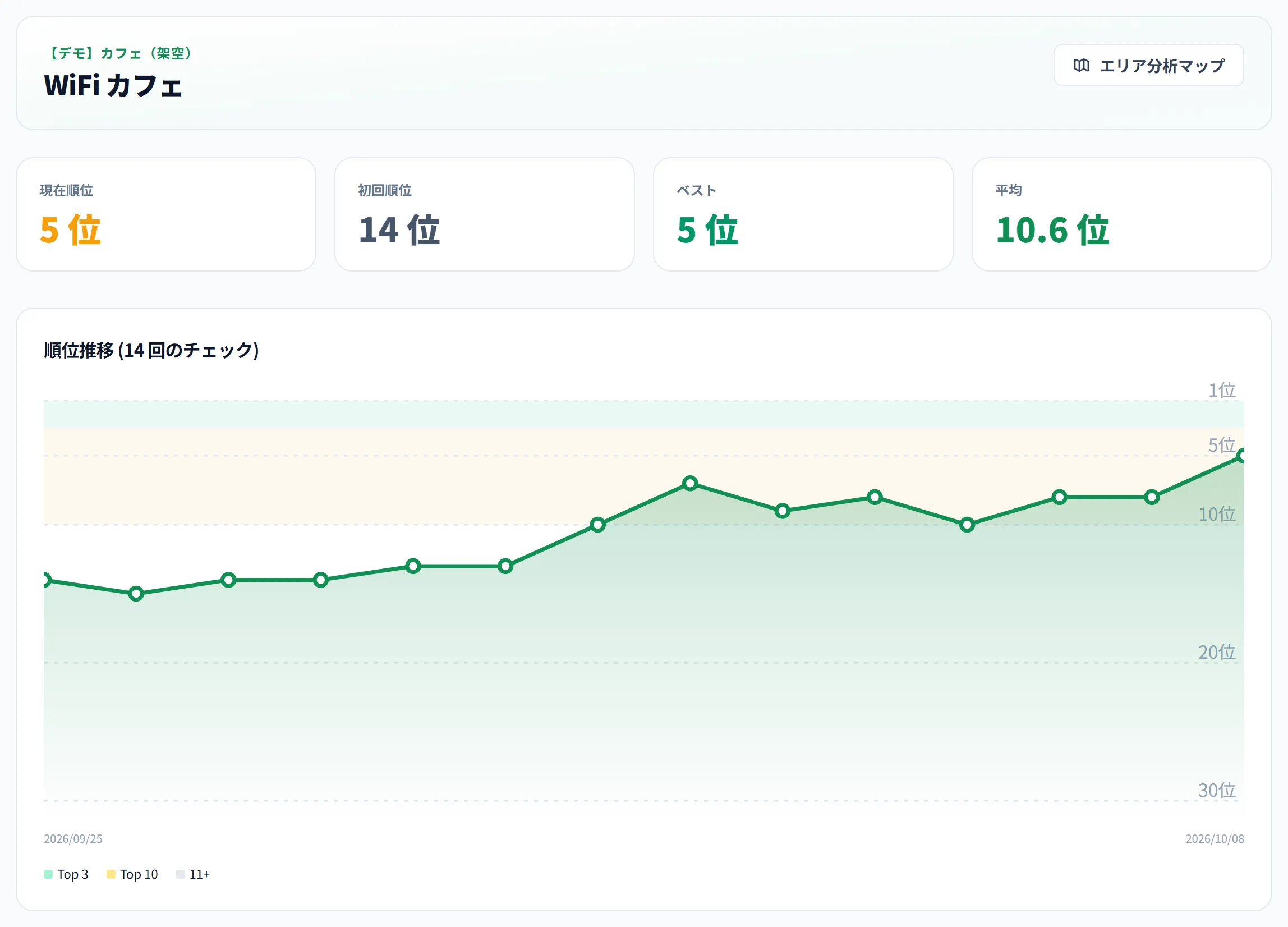1288x927 pixels.
Task: Click the ベスト 5位 value
Action: (x=707, y=230)
